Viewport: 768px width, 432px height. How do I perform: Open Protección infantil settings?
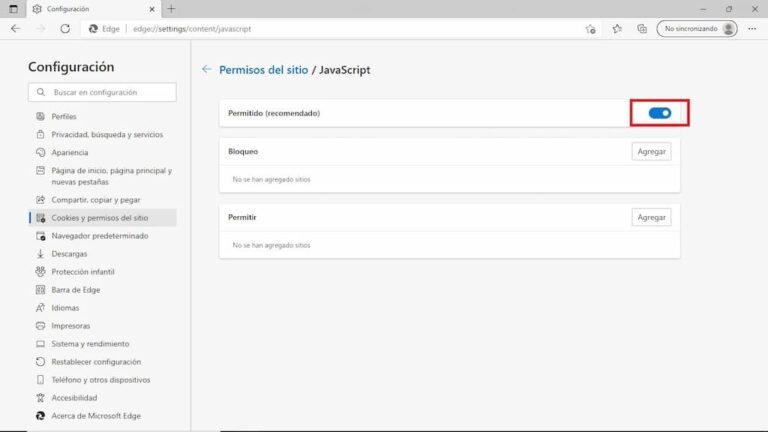[102, 272]
